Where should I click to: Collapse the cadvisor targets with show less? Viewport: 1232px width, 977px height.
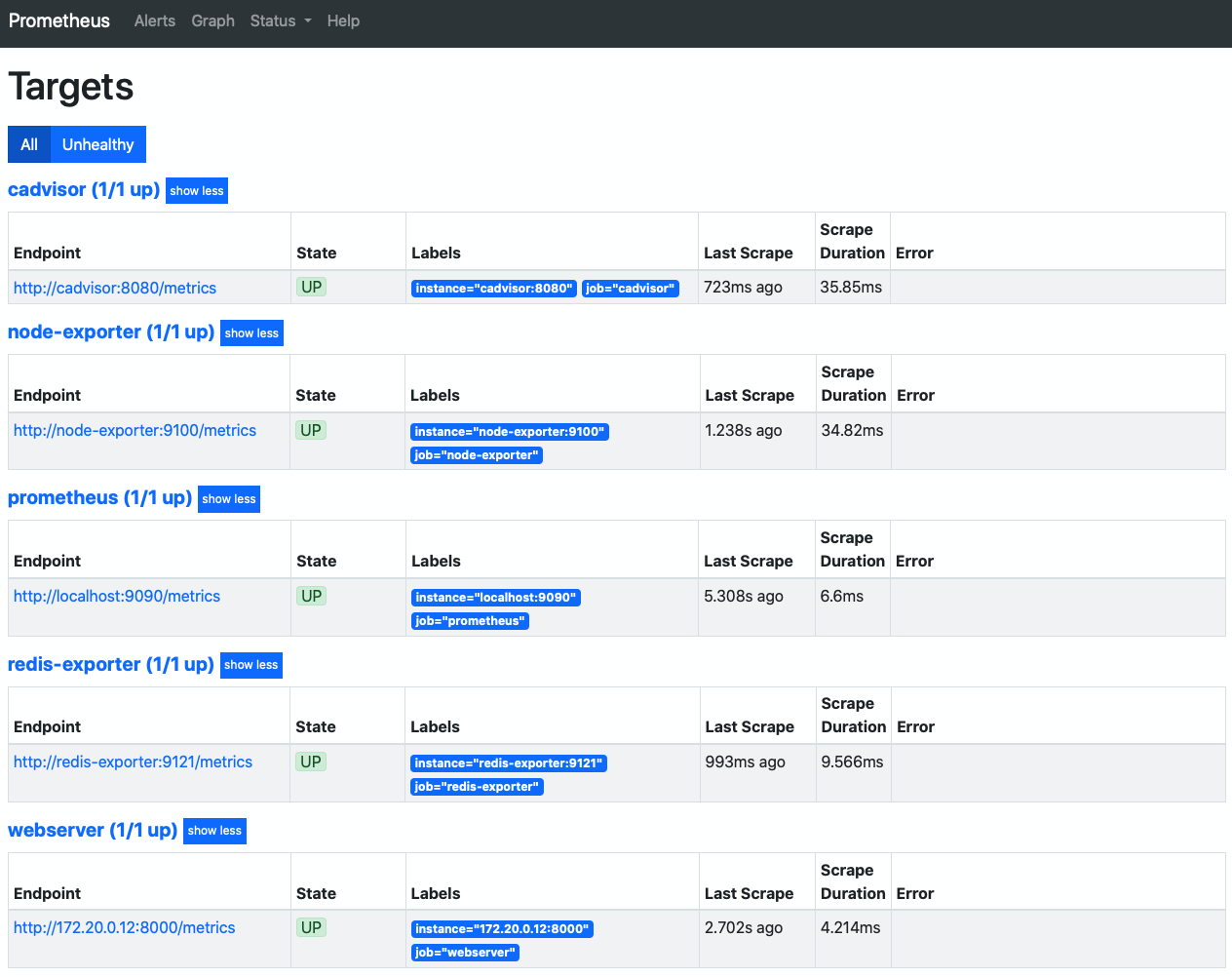pyautogui.click(x=197, y=191)
